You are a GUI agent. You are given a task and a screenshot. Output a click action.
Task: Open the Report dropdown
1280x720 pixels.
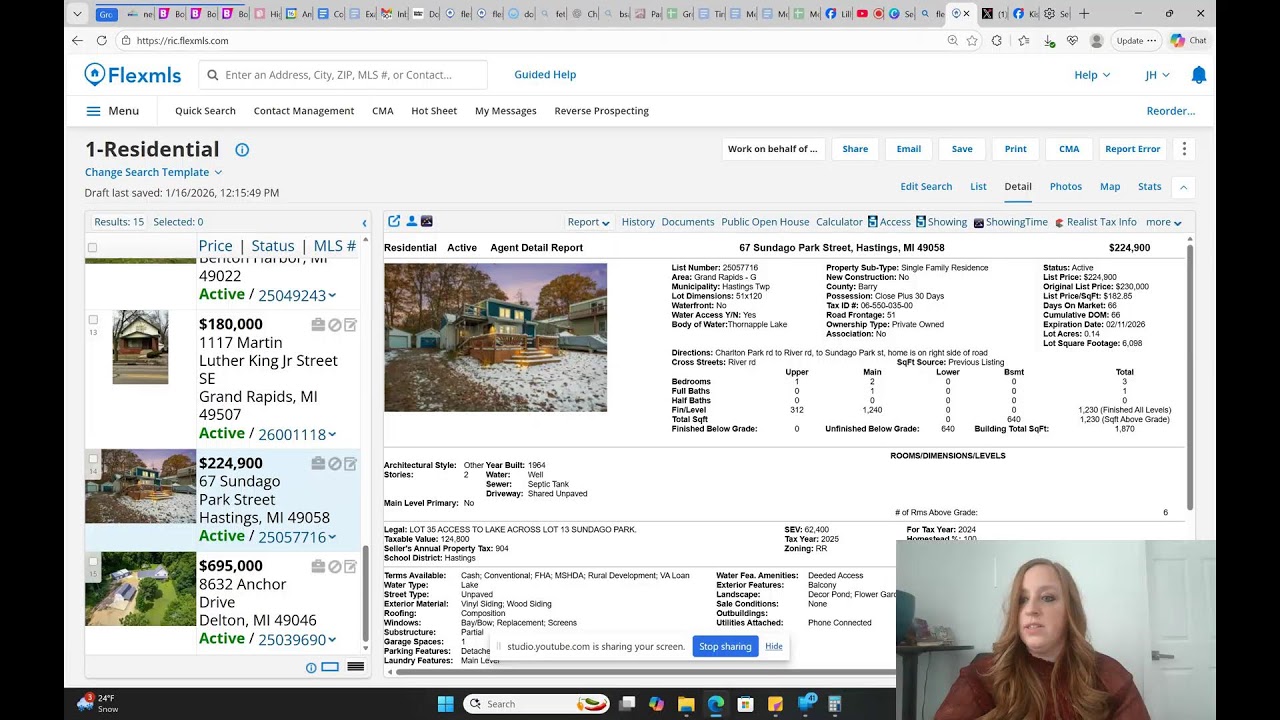(588, 222)
